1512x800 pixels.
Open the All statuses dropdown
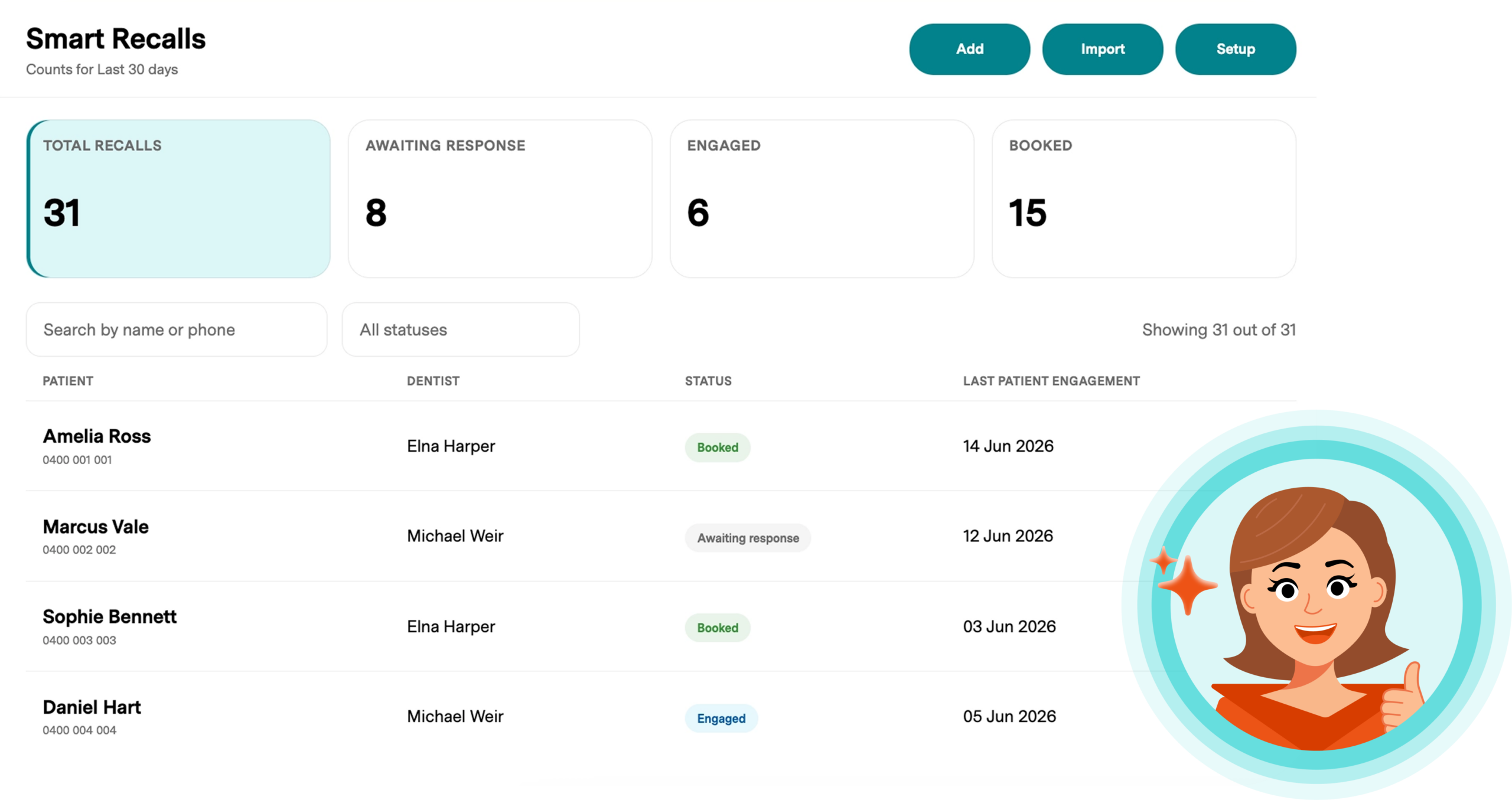(461, 329)
